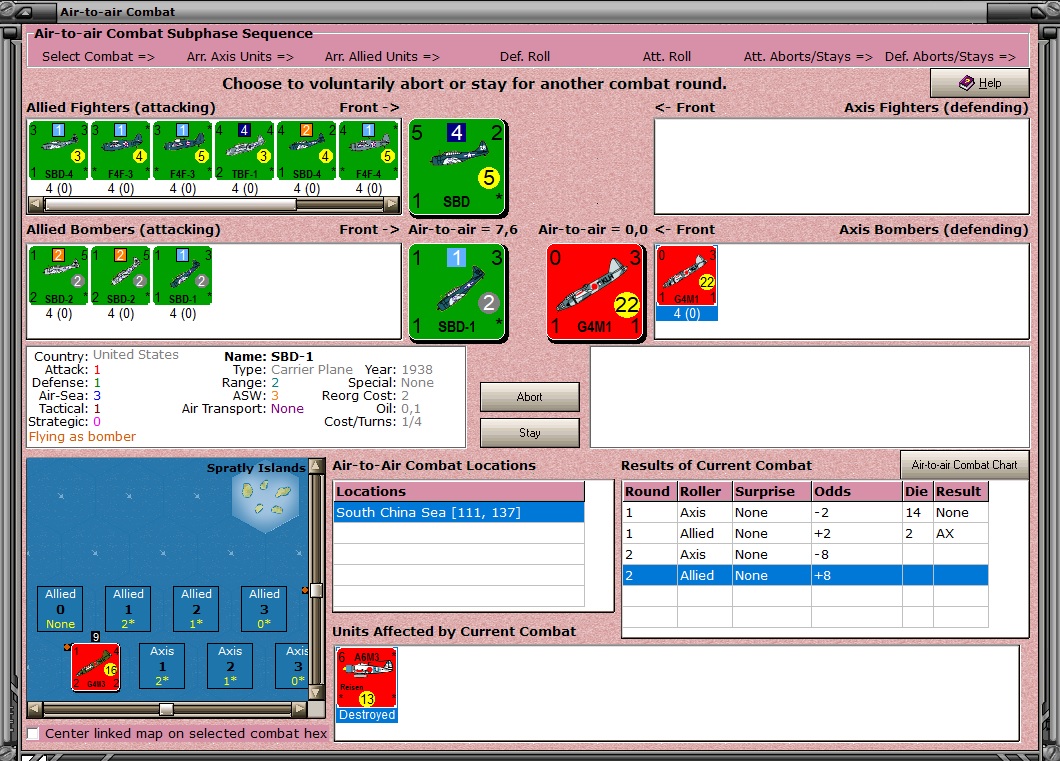The height and width of the screenshot is (761, 1060).
Task: Click the Die column header
Action: [917, 491]
